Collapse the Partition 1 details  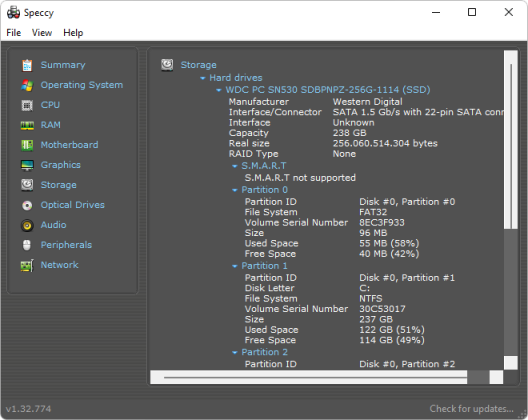click(x=235, y=266)
